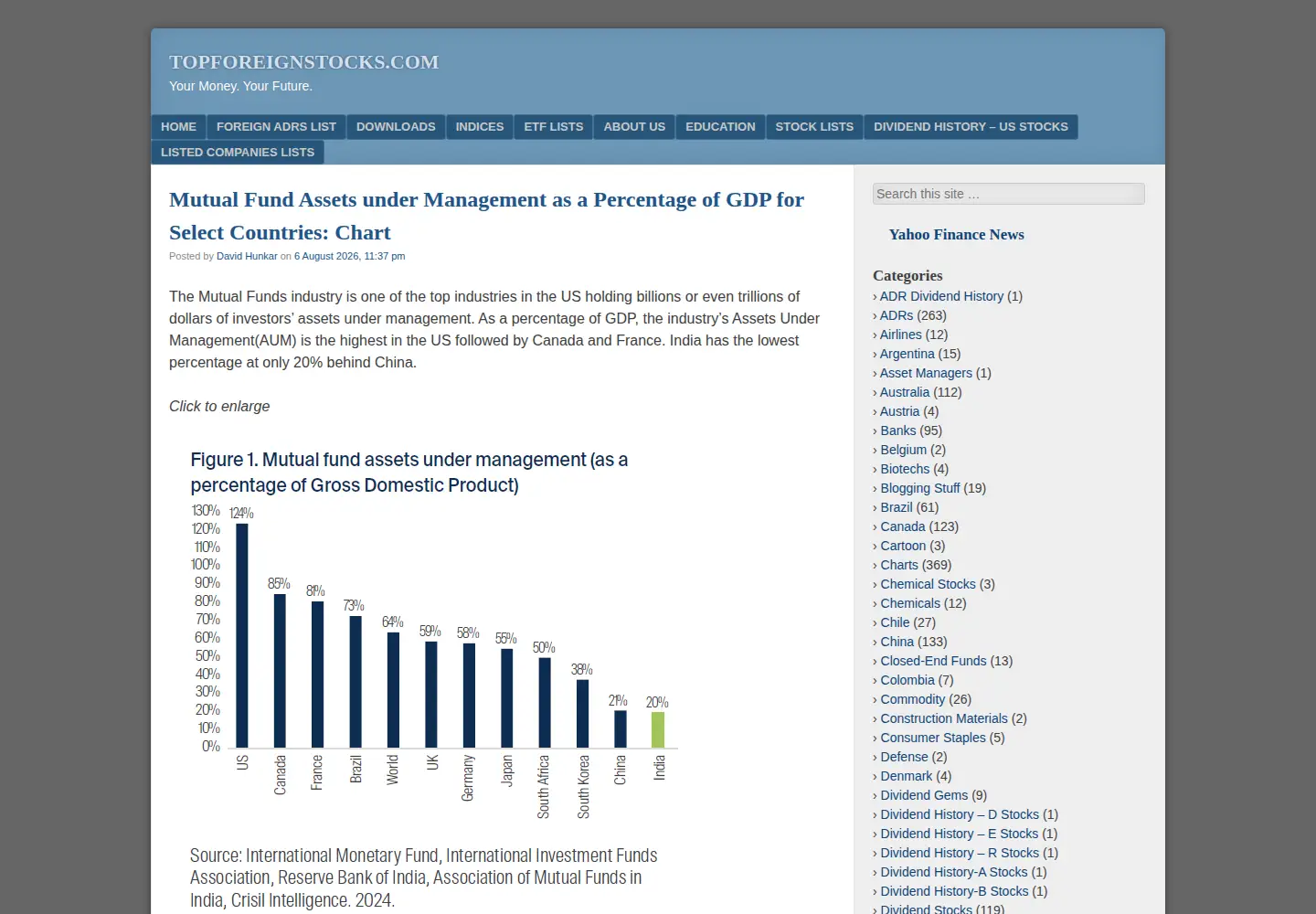Image resolution: width=1316 pixels, height=914 pixels.
Task: Open the Airlines category
Action: (x=901, y=335)
